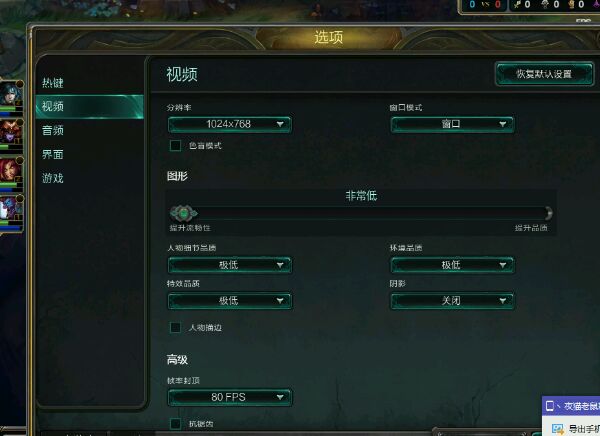Viewport: 600px width, 436px height.
Task: Click the kills score icon in top scoreboard
Action: [518, 5]
